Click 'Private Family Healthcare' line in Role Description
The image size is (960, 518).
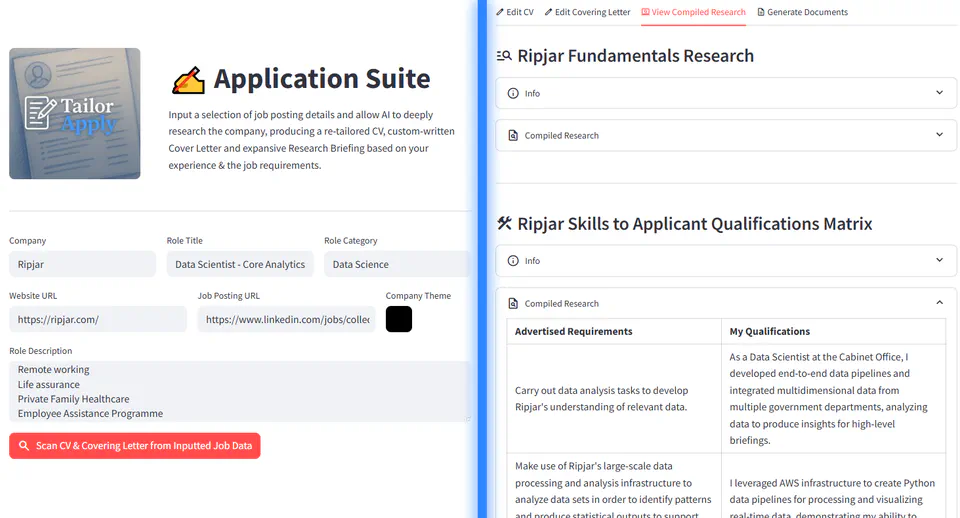tap(73, 399)
